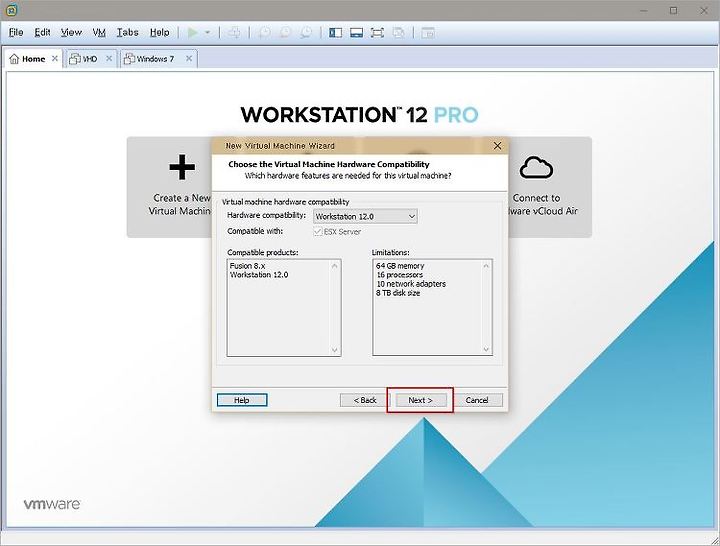The image size is (720, 546).
Task: Click the Connect to vCloud Air label
Action: pyautogui.click(x=543, y=204)
